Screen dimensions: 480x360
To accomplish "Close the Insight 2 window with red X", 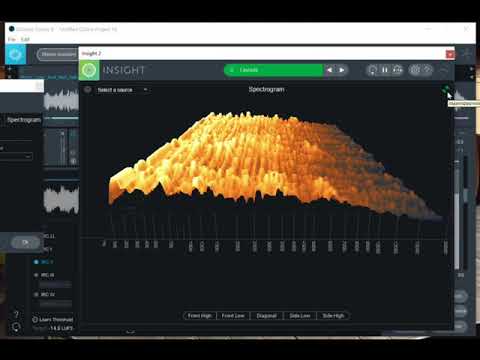I will pos(450,54).
